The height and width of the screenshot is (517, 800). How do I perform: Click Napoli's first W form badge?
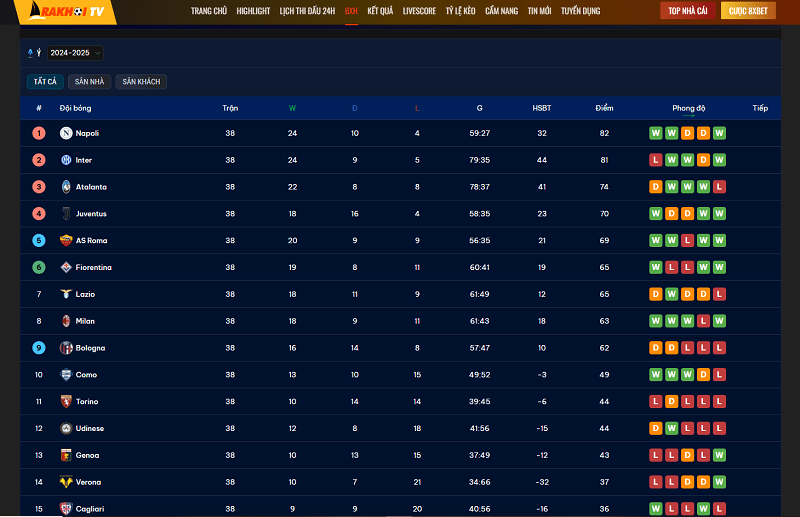click(x=656, y=133)
